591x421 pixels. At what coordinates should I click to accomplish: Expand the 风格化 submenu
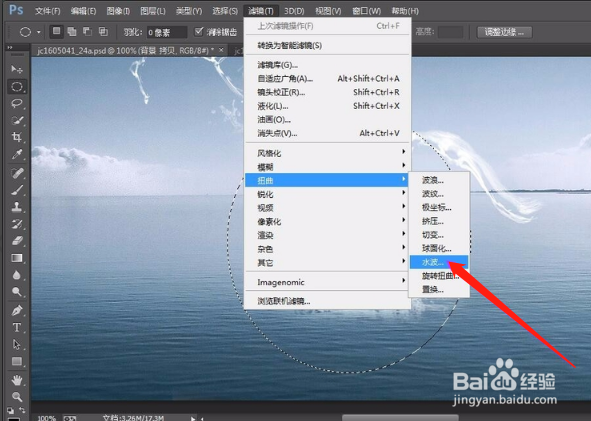pos(327,153)
